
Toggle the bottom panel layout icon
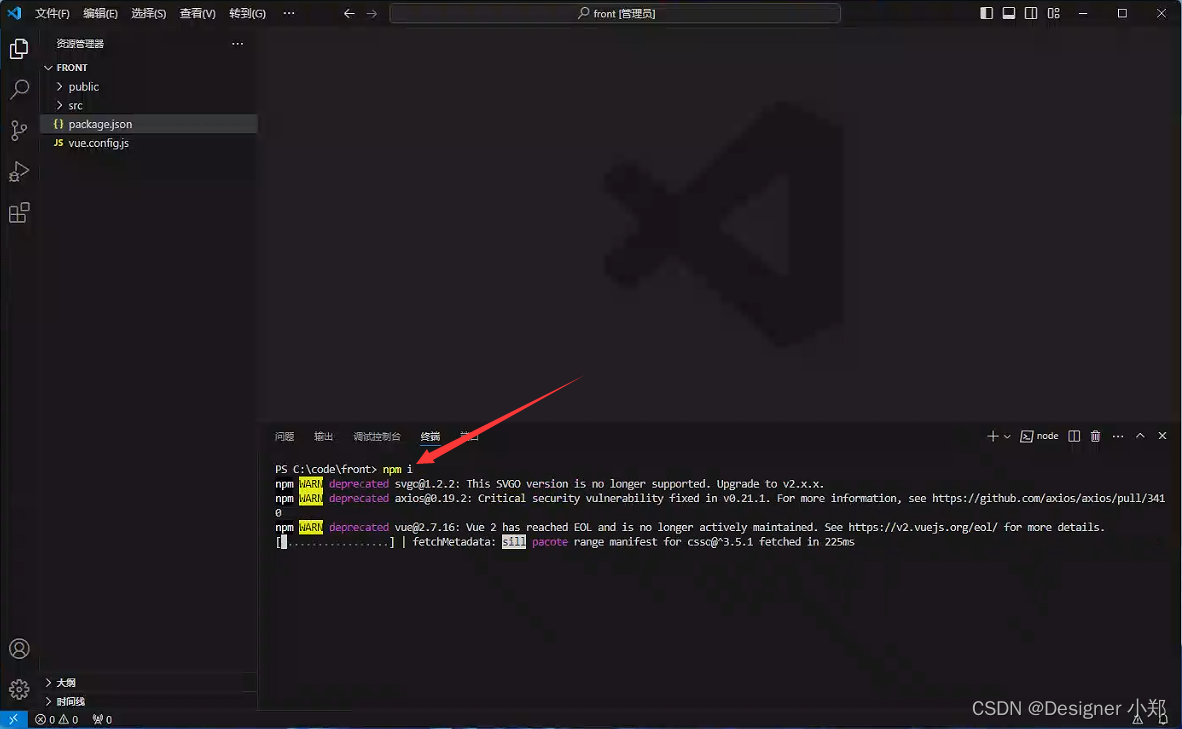tap(1009, 13)
